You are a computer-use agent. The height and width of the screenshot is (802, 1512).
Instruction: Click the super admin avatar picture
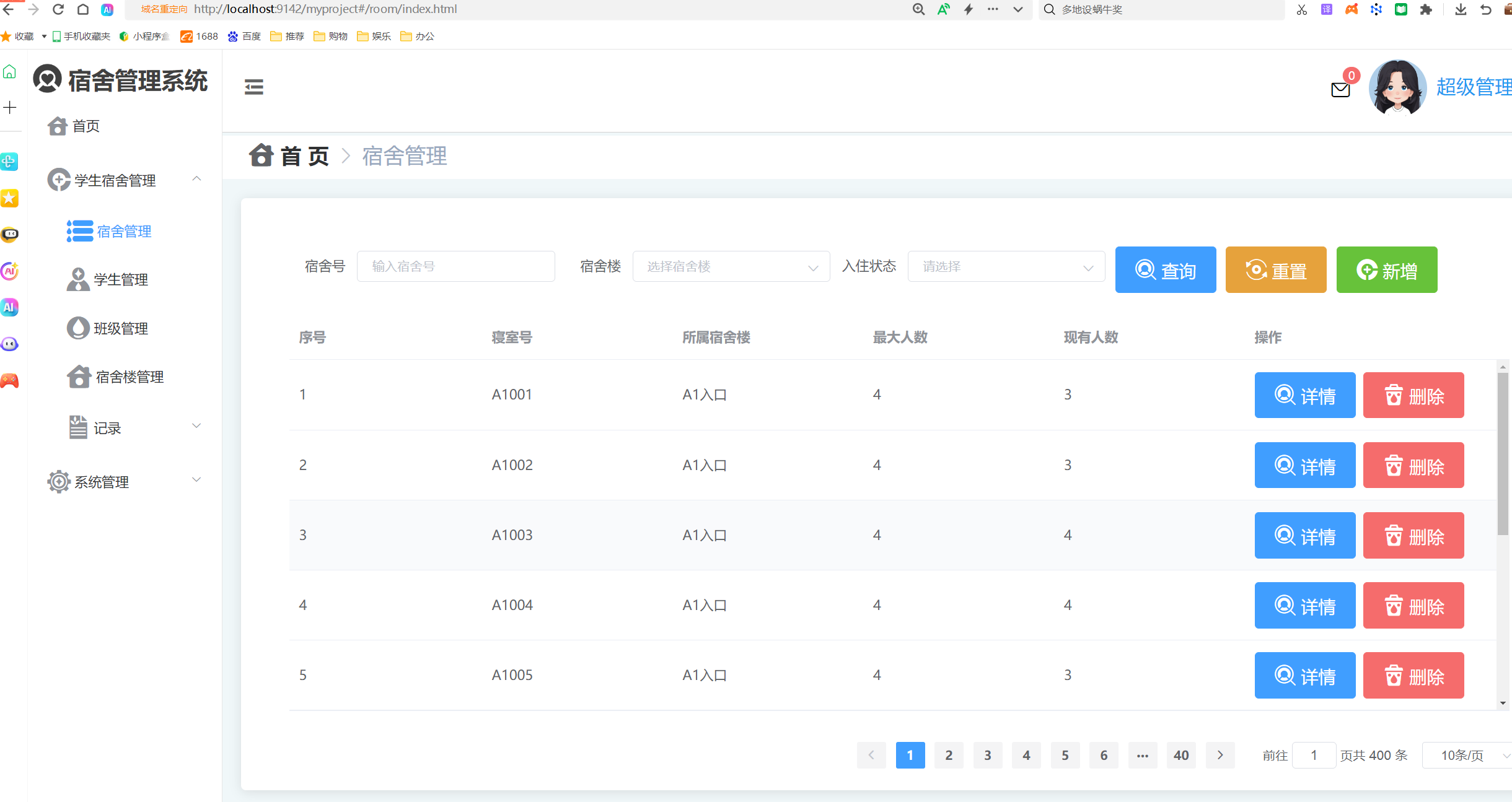click(1397, 87)
